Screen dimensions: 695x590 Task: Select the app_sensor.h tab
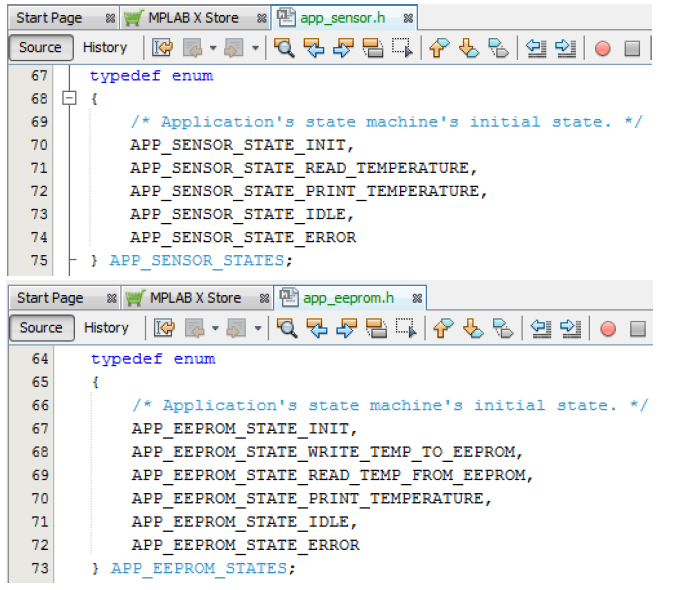coord(343,18)
